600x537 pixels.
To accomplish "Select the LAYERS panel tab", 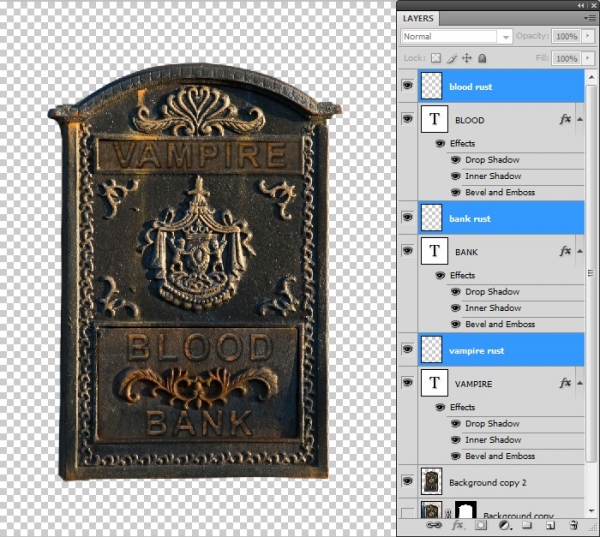I will pos(418,18).
